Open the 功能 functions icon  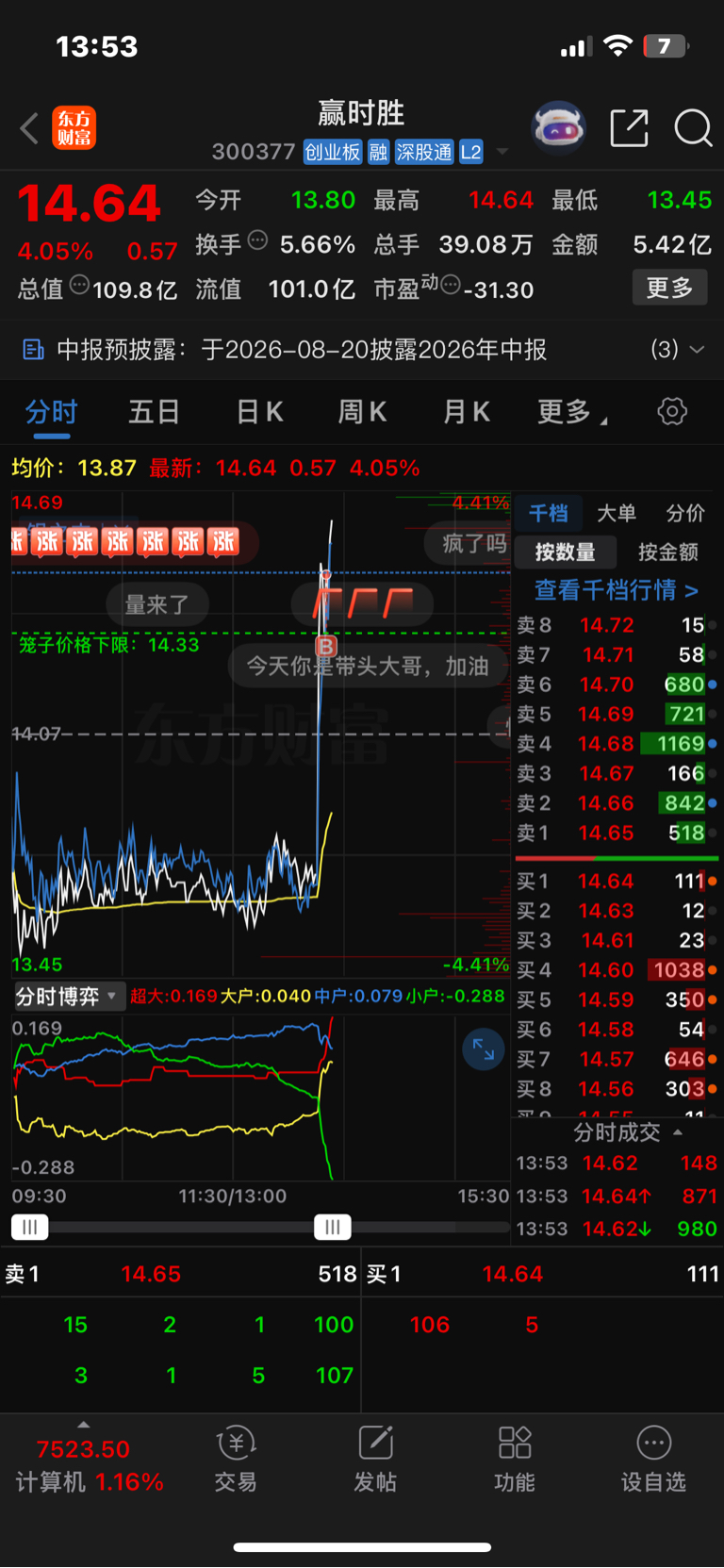click(515, 1460)
